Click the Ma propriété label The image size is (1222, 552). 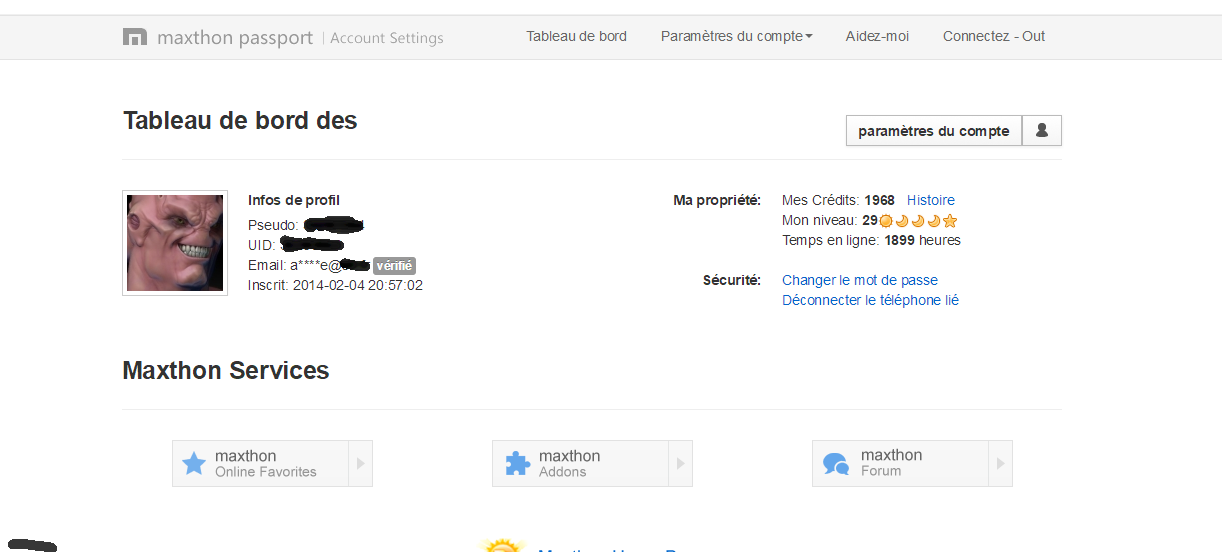(717, 200)
